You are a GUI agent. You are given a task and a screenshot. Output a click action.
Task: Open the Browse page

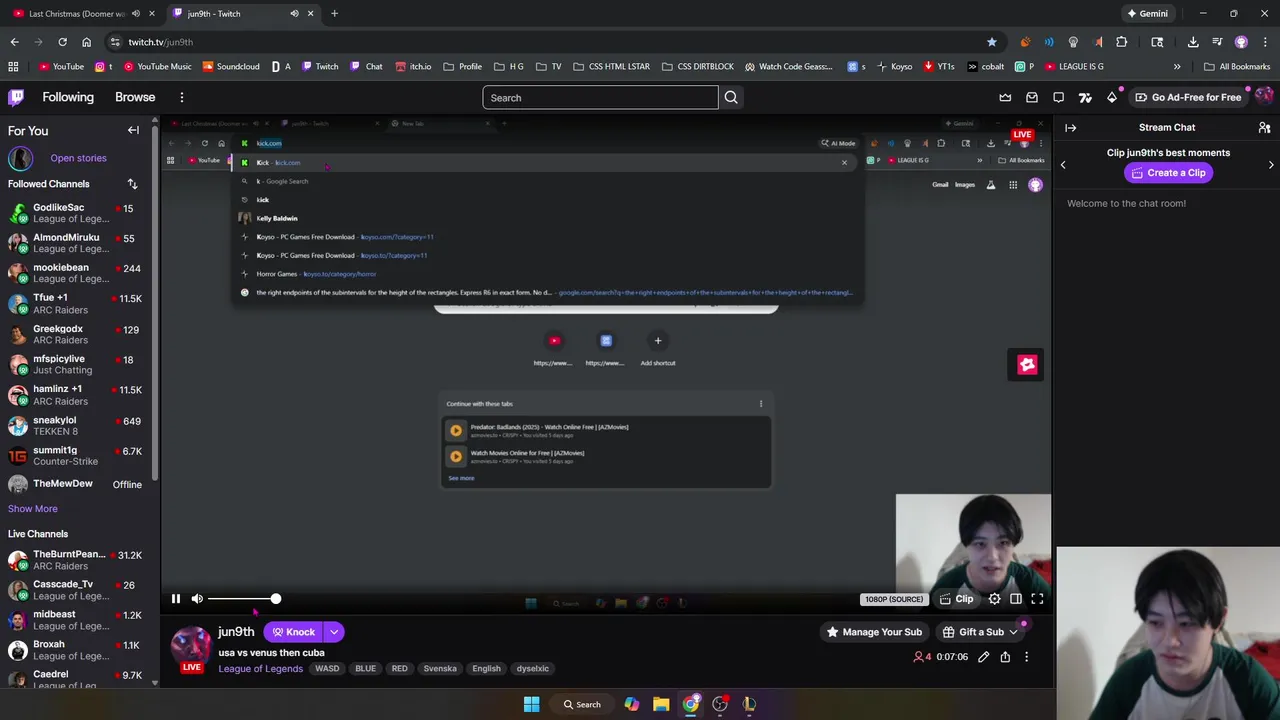[135, 97]
